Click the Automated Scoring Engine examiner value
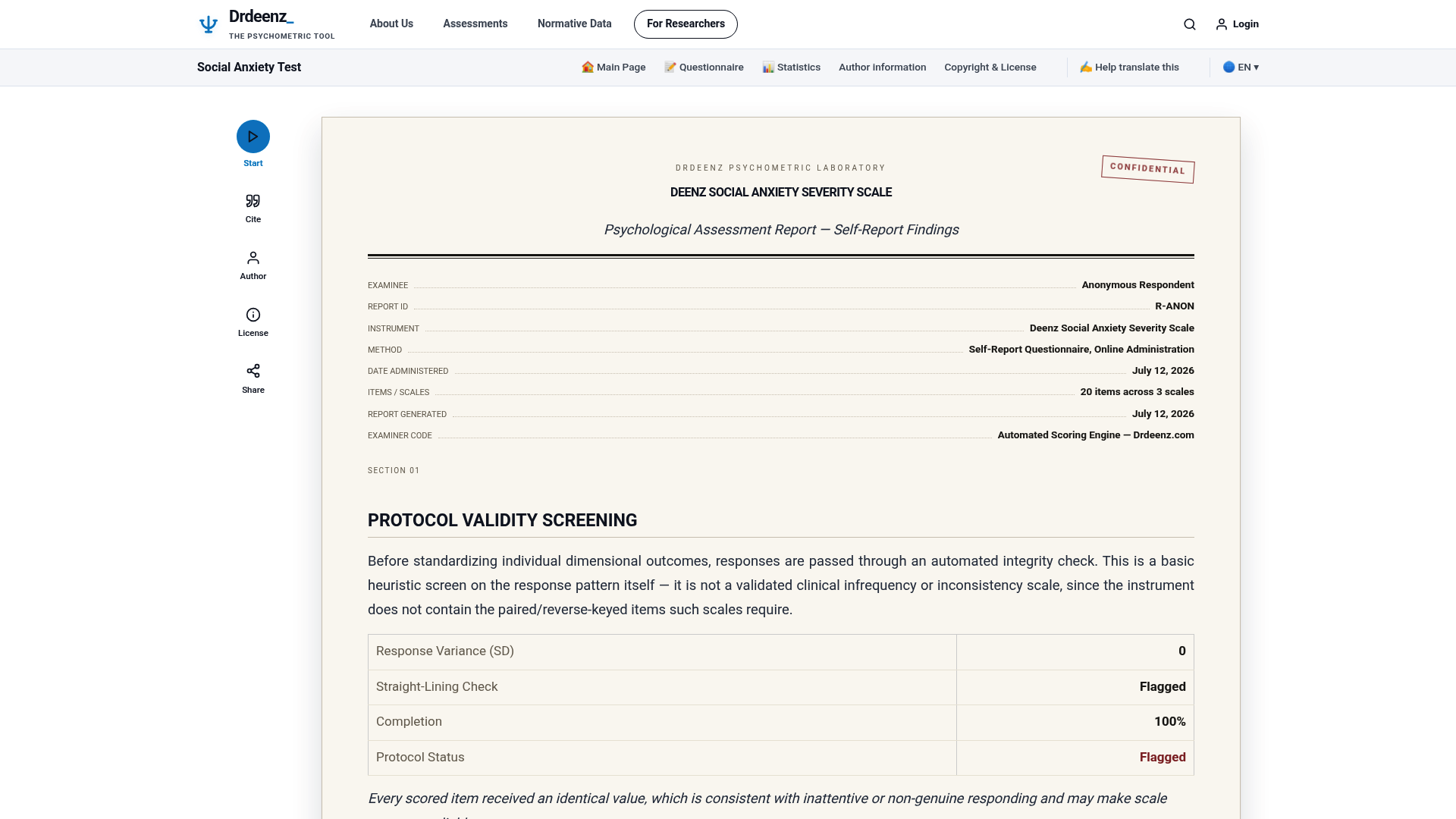 tap(1095, 435)
